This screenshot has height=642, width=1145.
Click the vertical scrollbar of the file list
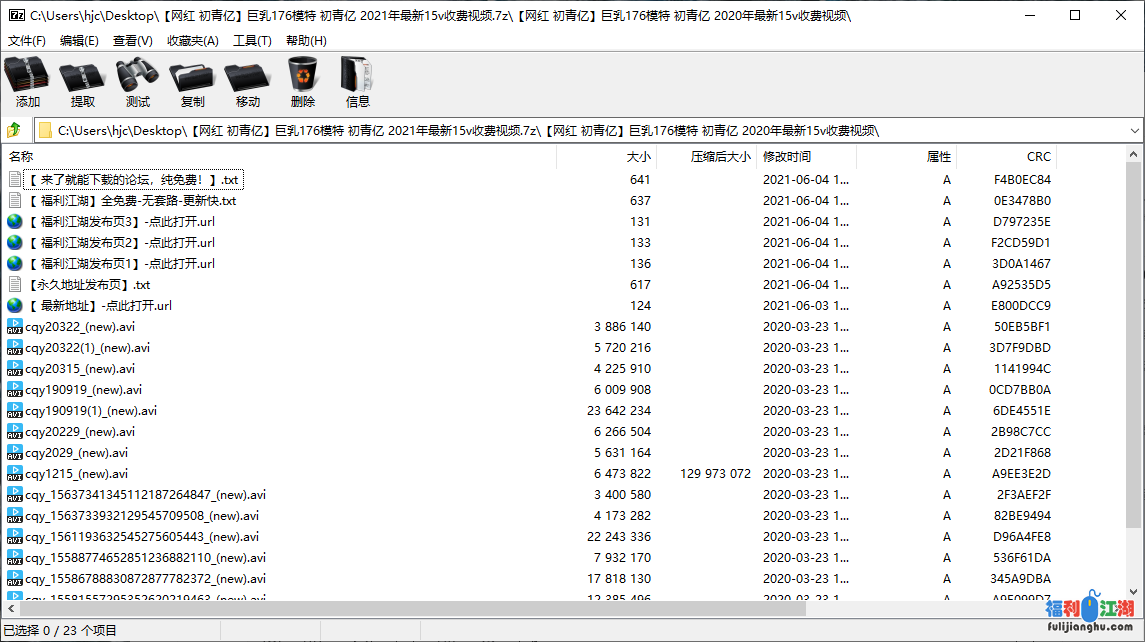tap(1134, 350)
